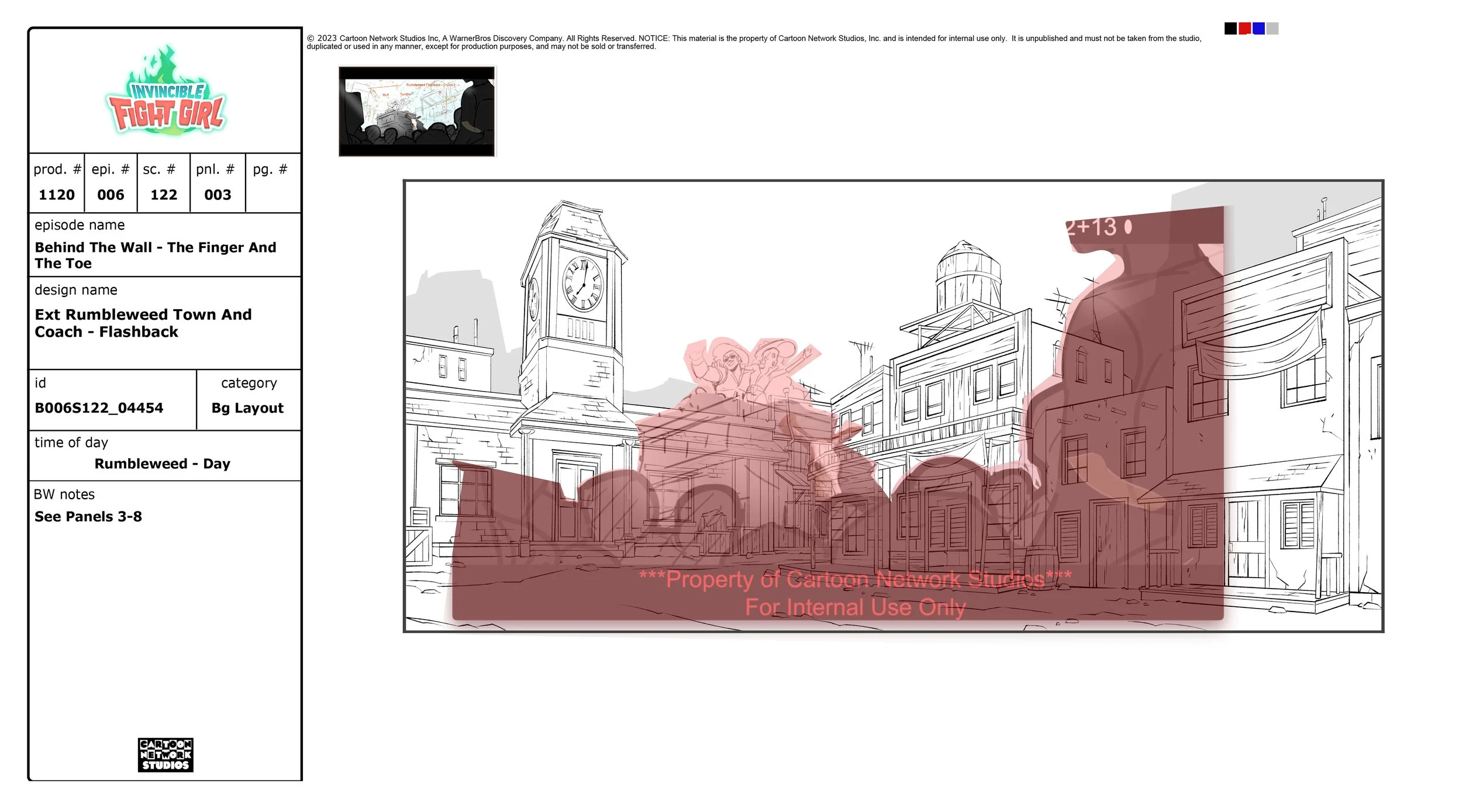This screenshot has width=1462, height=812.
Task: Click the id field B006S122_04454
Action: 99,408
